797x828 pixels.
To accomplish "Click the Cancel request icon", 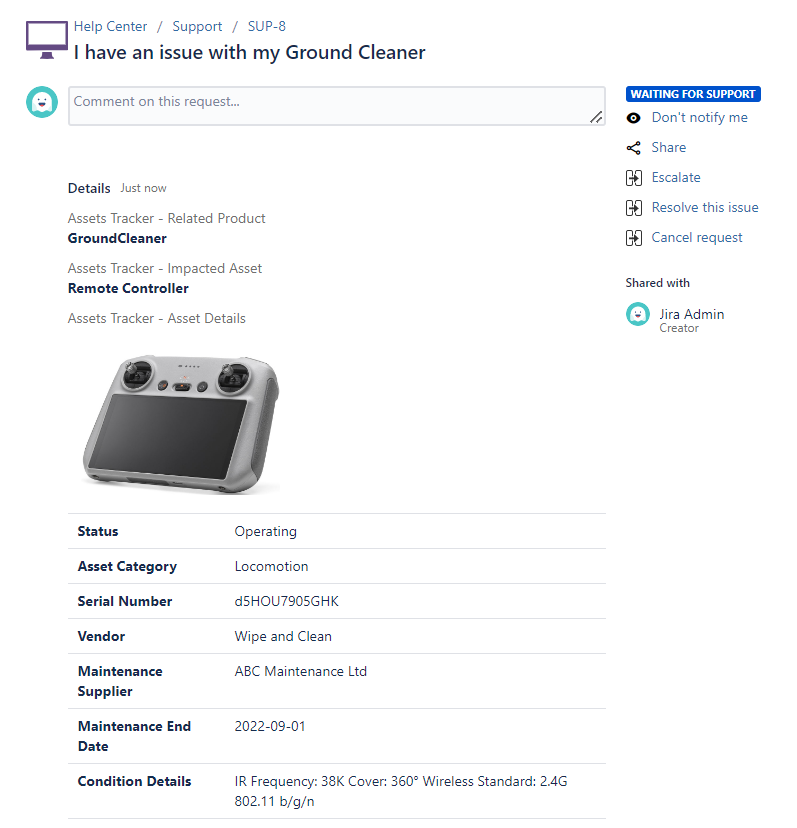I will 633,238.
